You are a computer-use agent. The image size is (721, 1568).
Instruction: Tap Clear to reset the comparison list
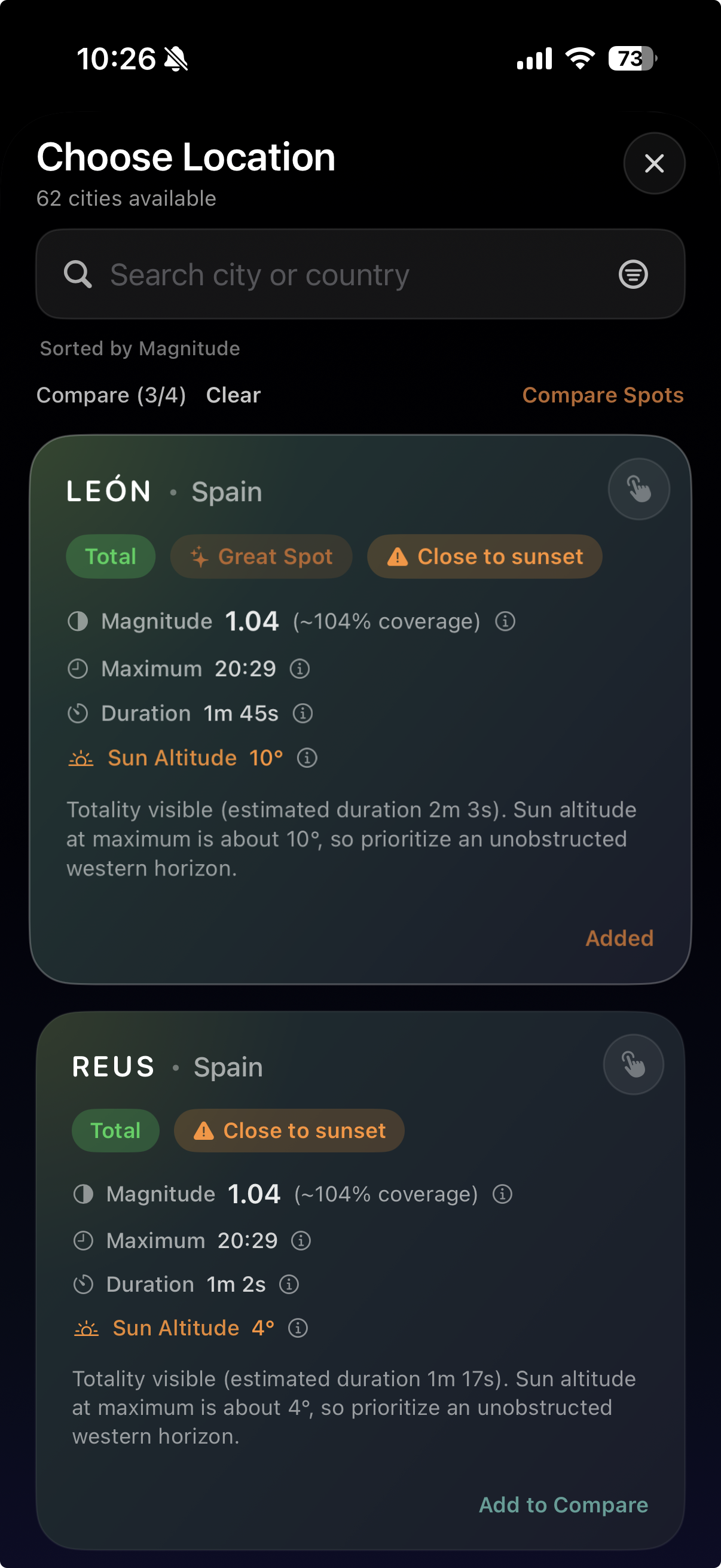(x=233, y=395)
